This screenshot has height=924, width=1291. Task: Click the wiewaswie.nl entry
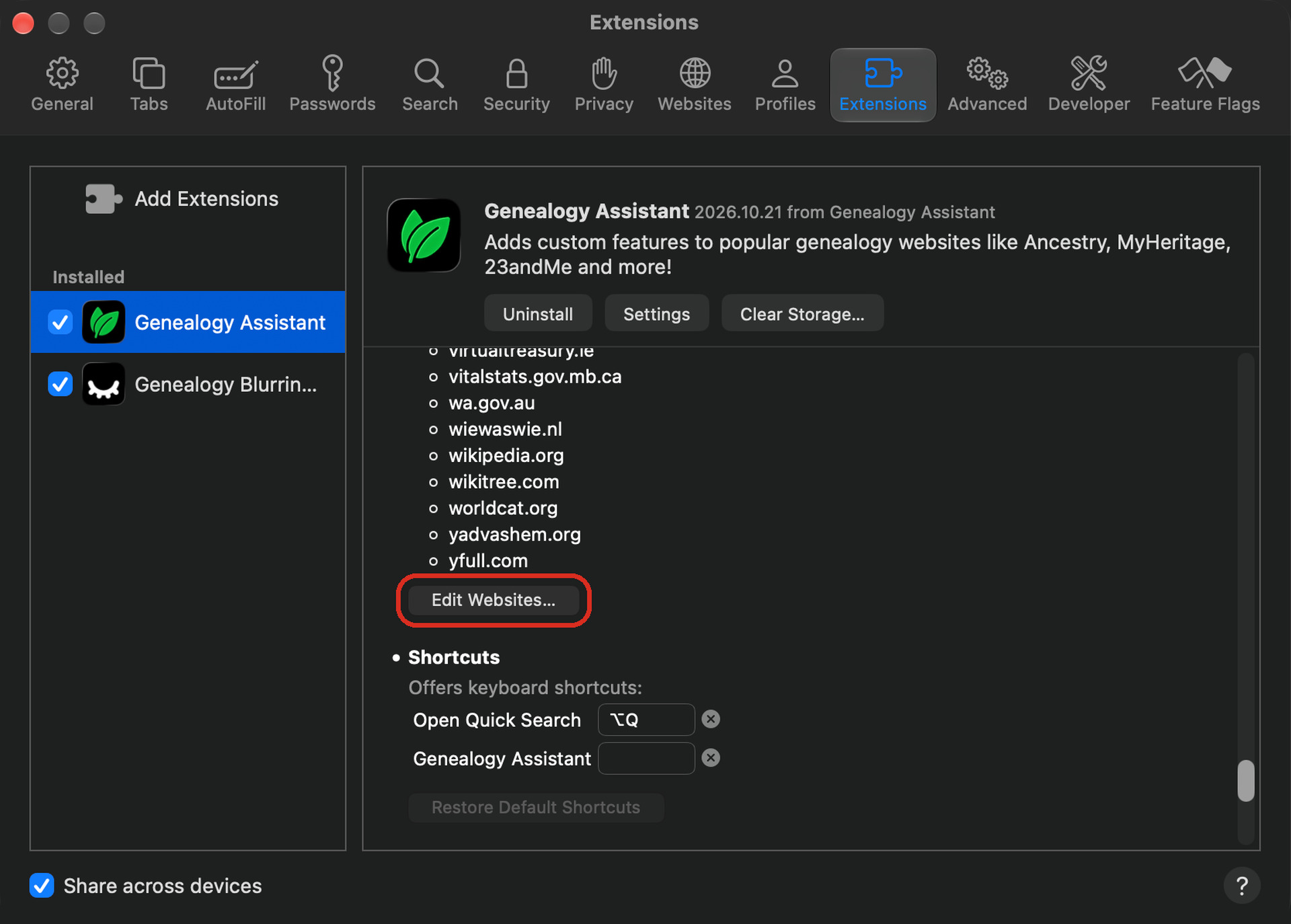pos(505,429)
